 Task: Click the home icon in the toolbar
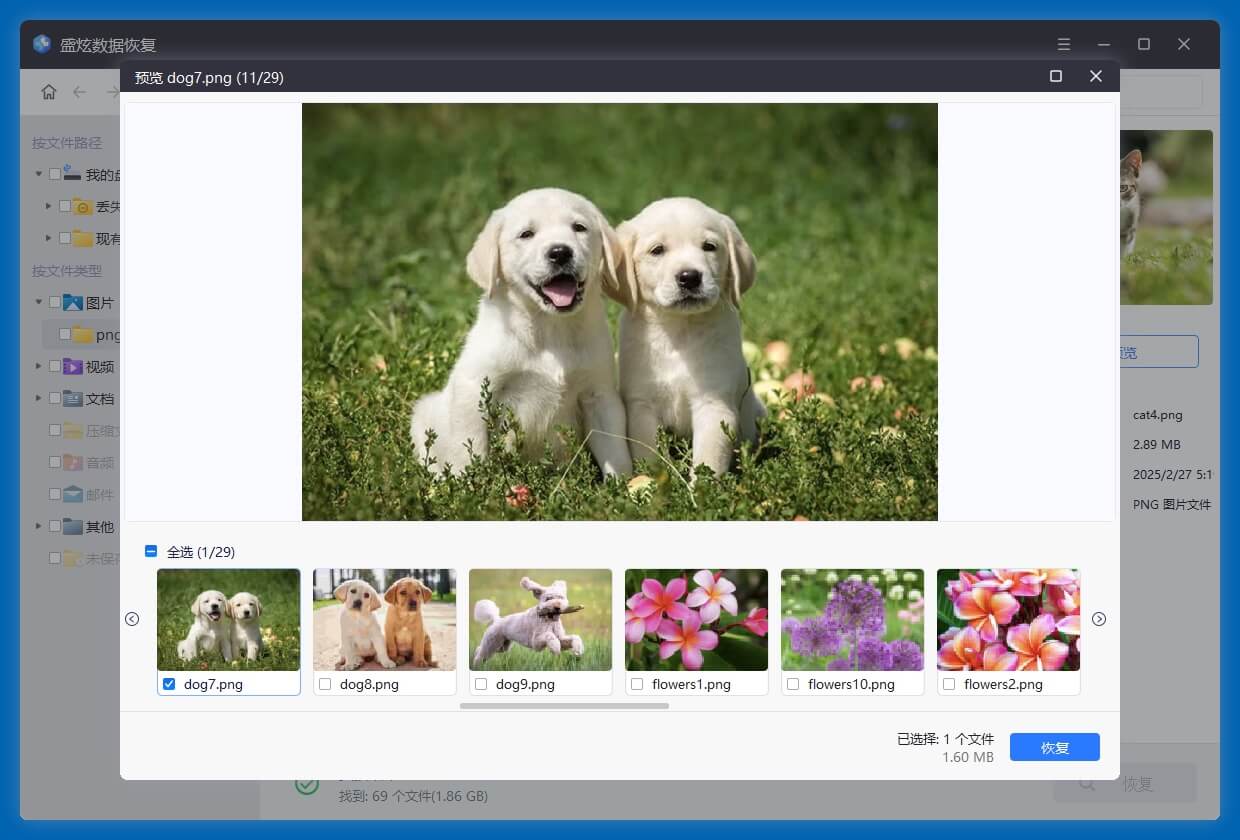pos(49,92)
